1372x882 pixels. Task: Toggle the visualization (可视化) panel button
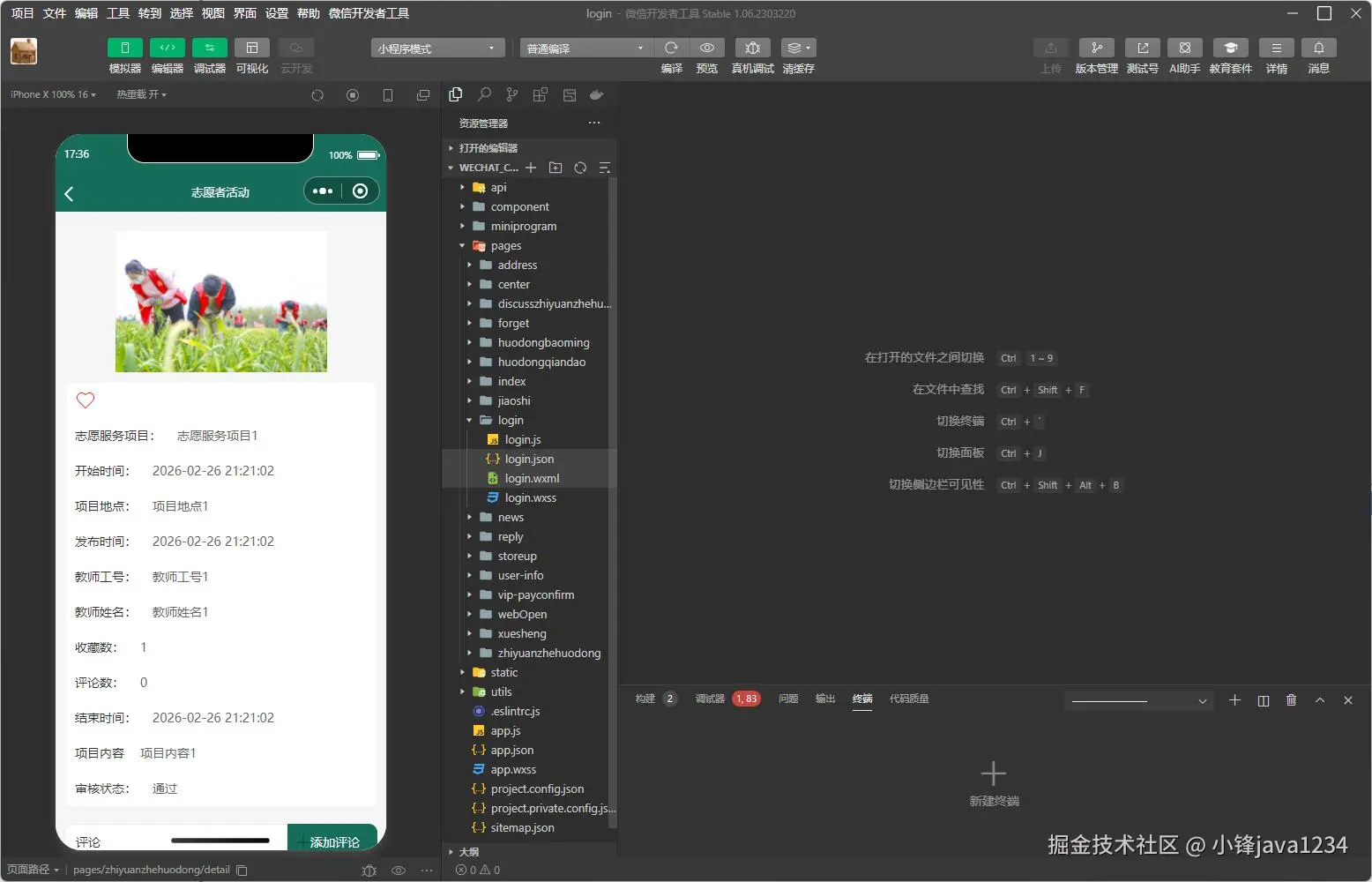click(x=251, y=48)
